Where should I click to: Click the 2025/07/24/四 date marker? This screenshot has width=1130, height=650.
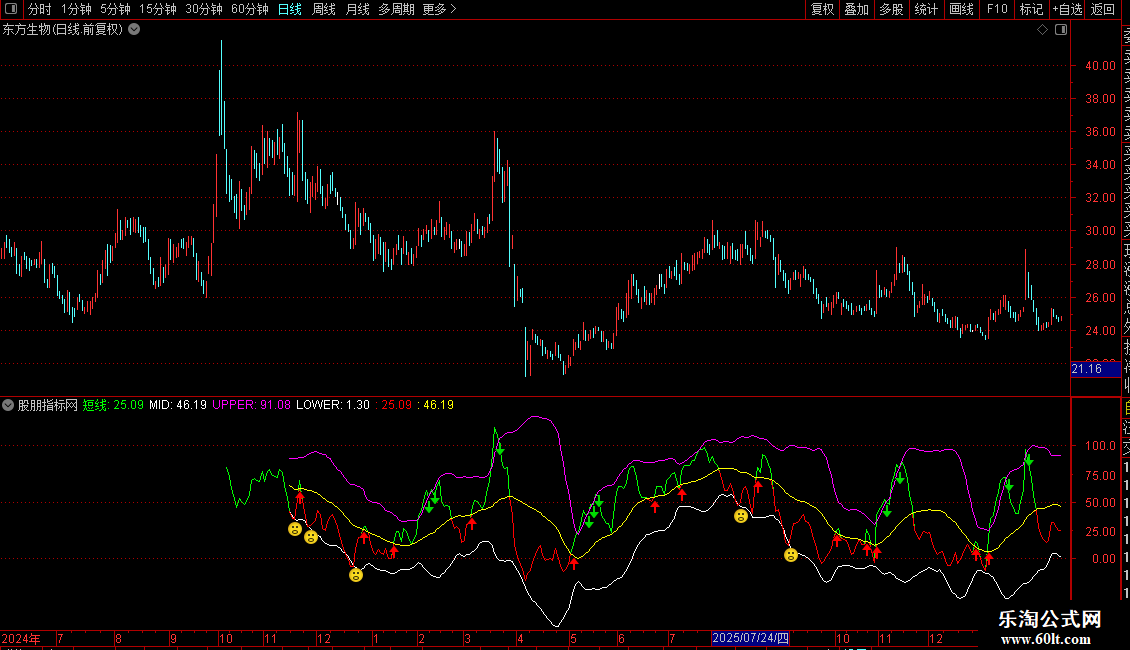(x=750, y=638)
